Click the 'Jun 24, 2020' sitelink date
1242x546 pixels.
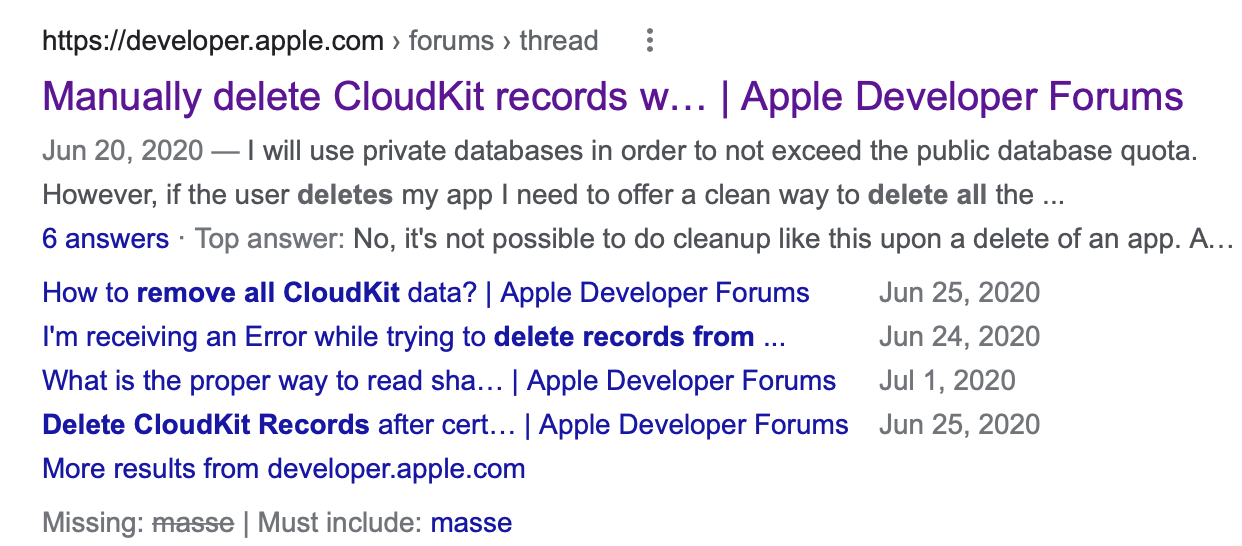click(959, 337)
